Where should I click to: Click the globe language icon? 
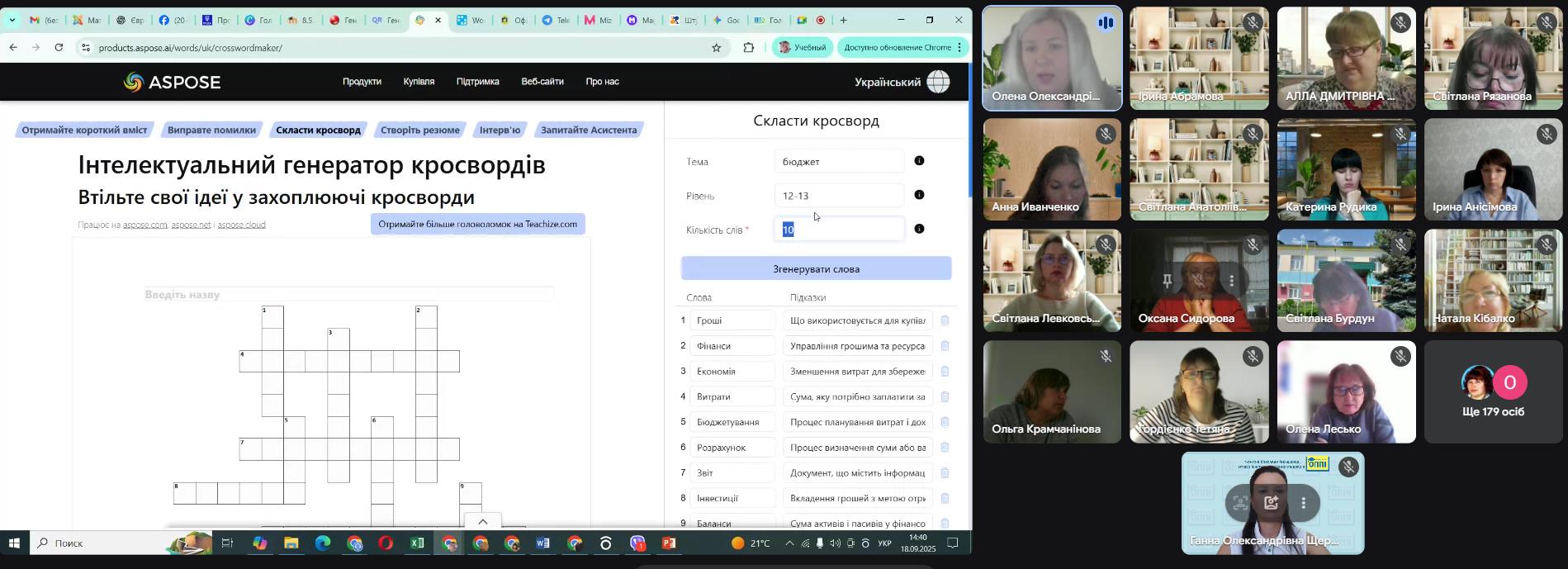pos(938,82)
